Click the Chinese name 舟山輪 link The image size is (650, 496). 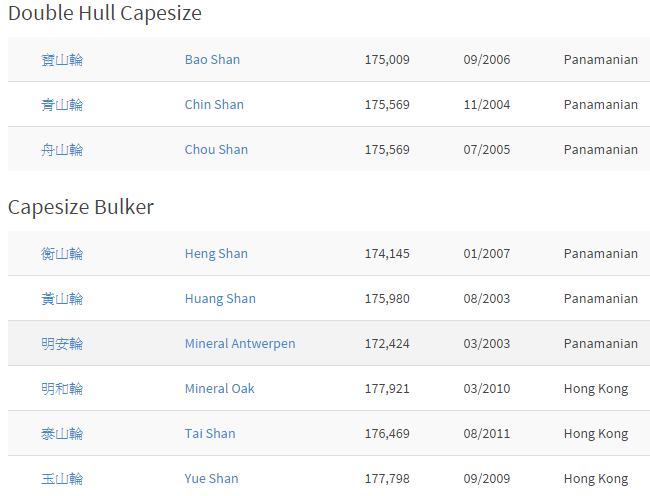coord(62,150)
